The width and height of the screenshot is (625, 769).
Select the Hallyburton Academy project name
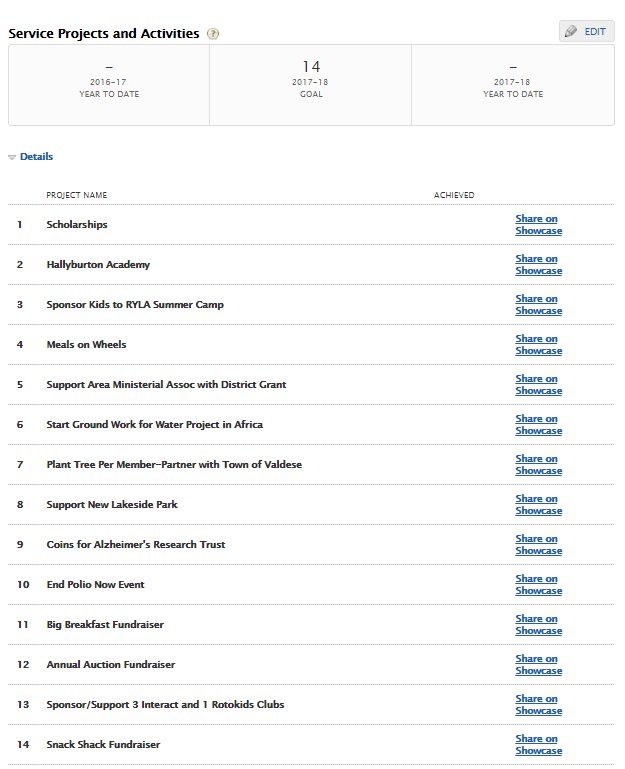pos(98,264)
